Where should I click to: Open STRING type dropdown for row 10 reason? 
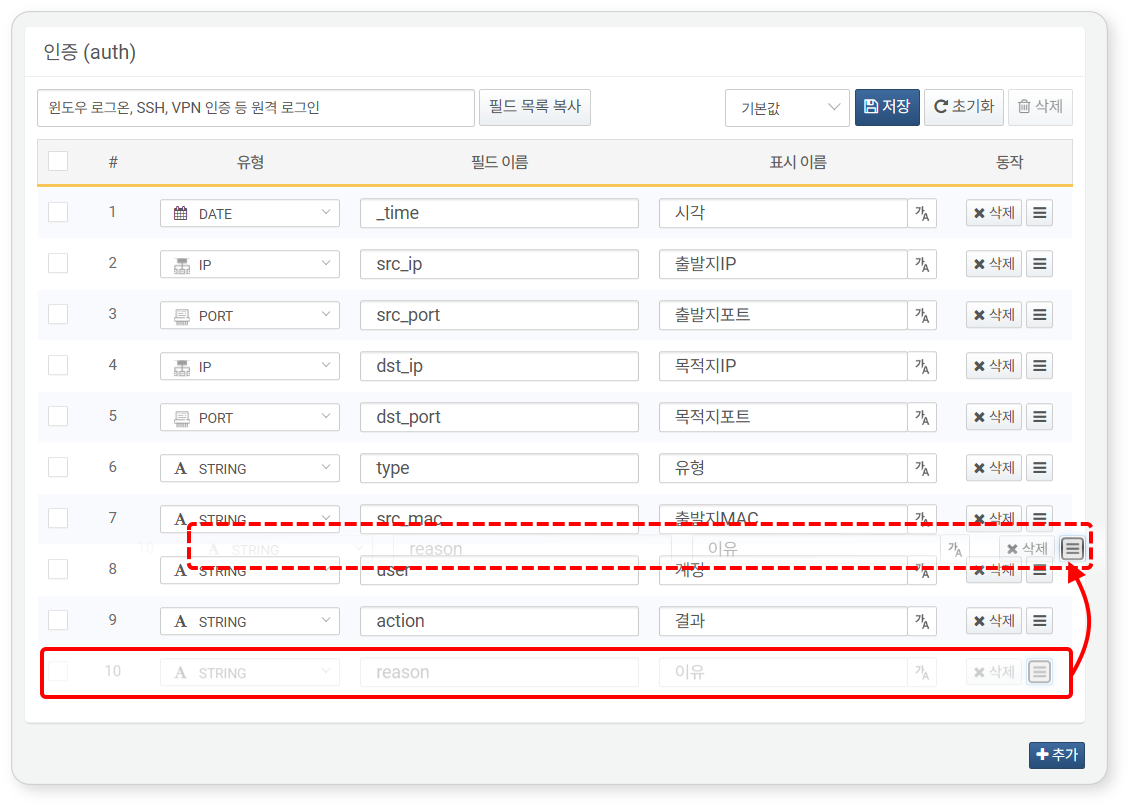point(249,672)
